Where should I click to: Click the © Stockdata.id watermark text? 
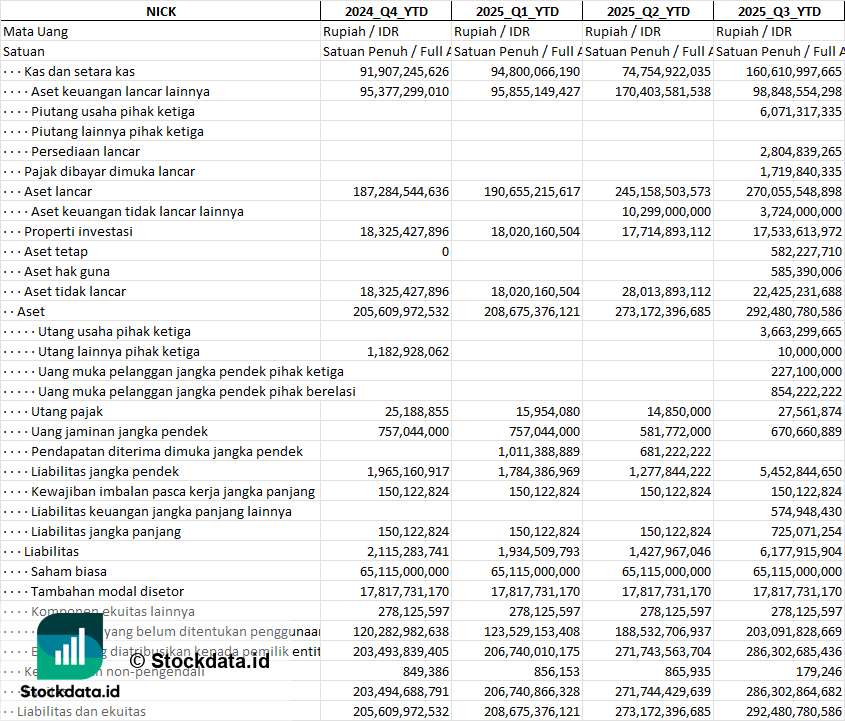(x=199, y=660)
